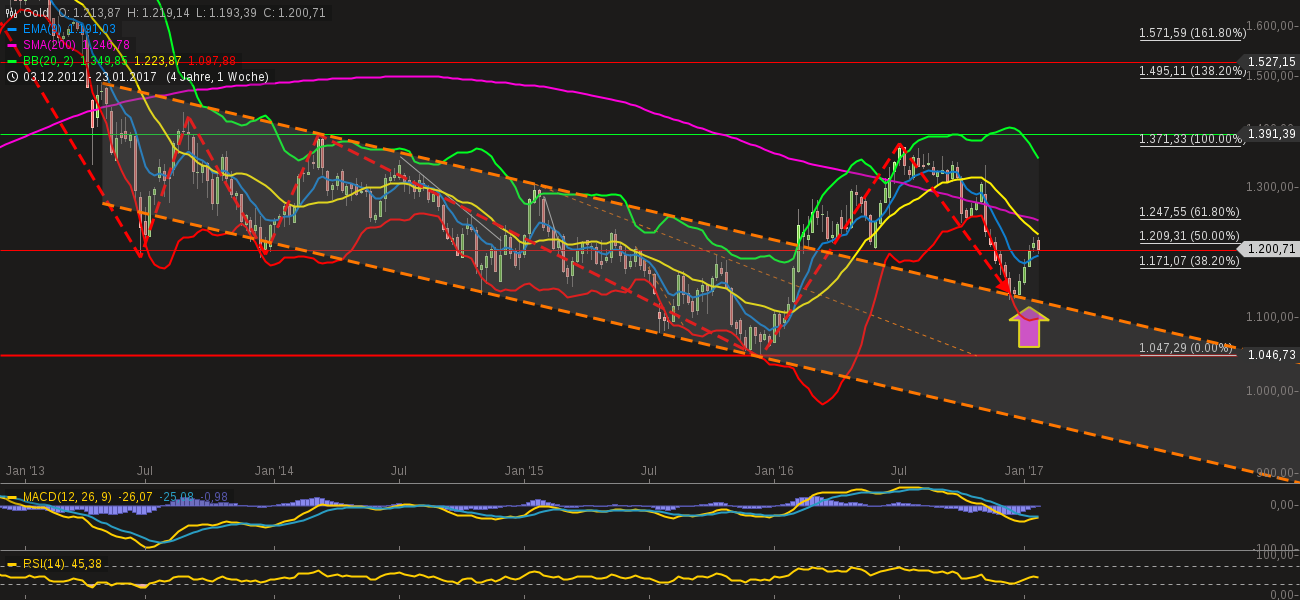The image size is (1300, 600).
Task: Click Fibonacci label 1.209,31 (50.00%)
Action: (x=1189, y=237)
